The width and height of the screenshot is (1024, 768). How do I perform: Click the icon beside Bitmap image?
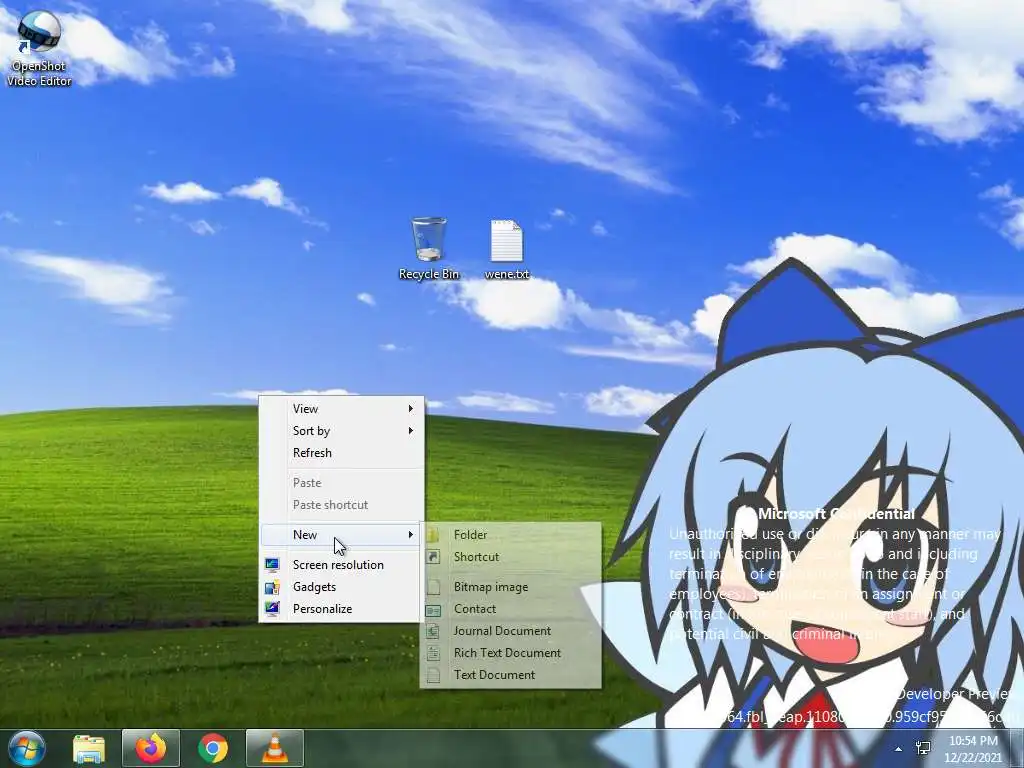[x=433, y=587]
